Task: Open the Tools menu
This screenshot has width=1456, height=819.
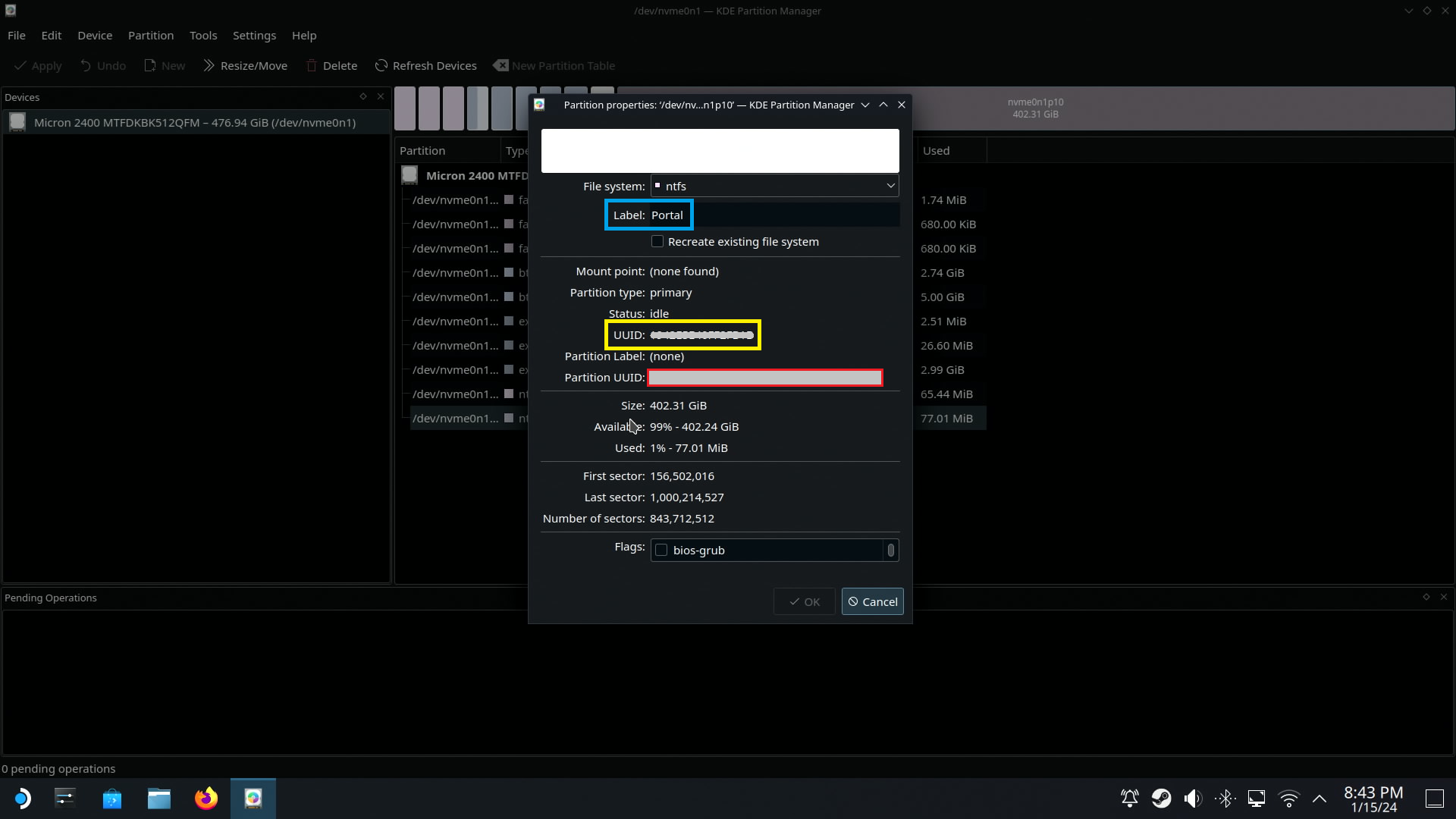Action: [x=202, y=36]
